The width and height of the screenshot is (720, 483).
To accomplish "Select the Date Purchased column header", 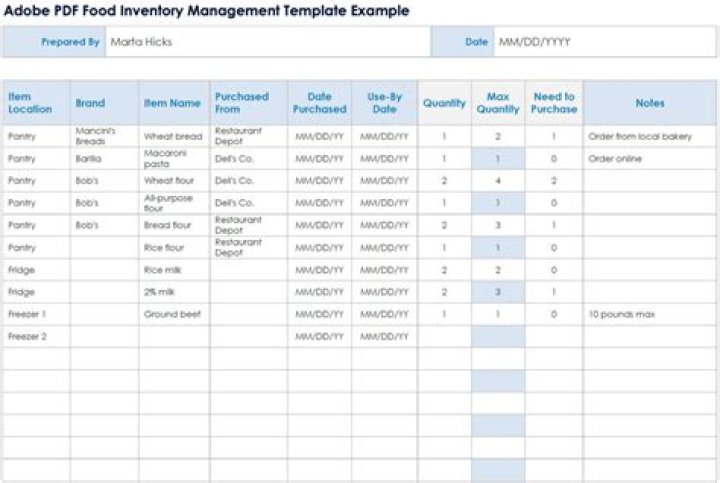I will (320, 103).
